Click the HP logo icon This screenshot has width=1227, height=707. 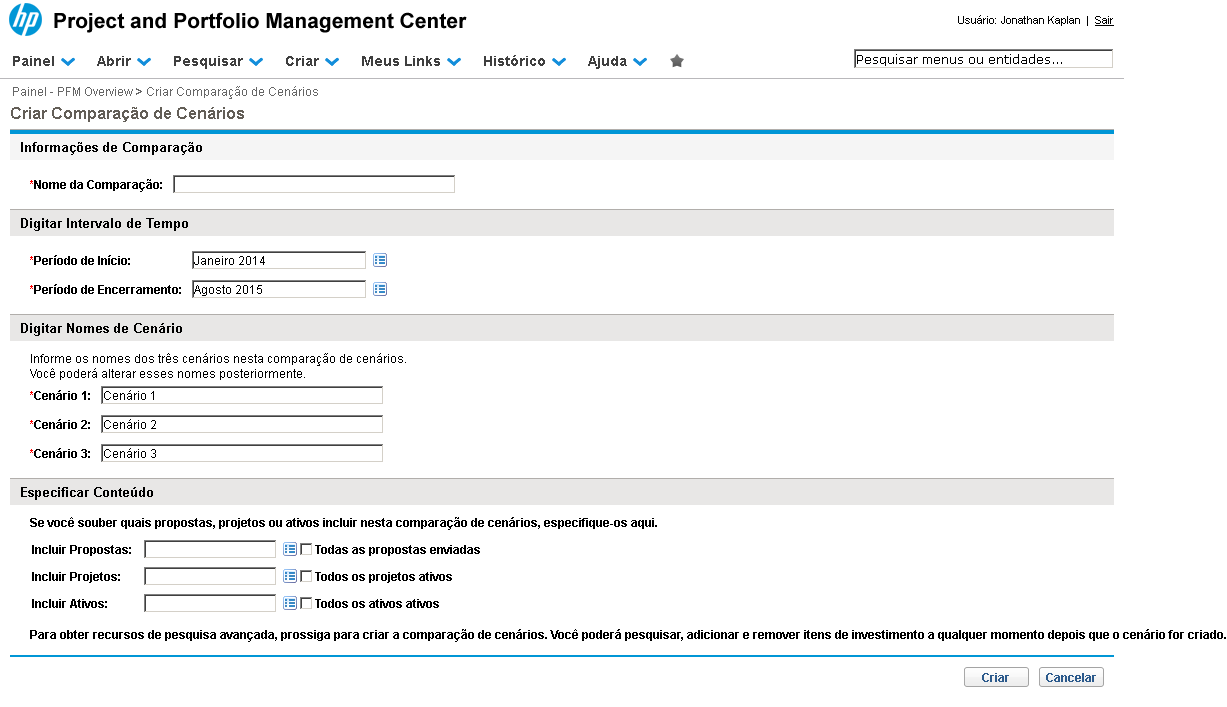coord(25,20)
